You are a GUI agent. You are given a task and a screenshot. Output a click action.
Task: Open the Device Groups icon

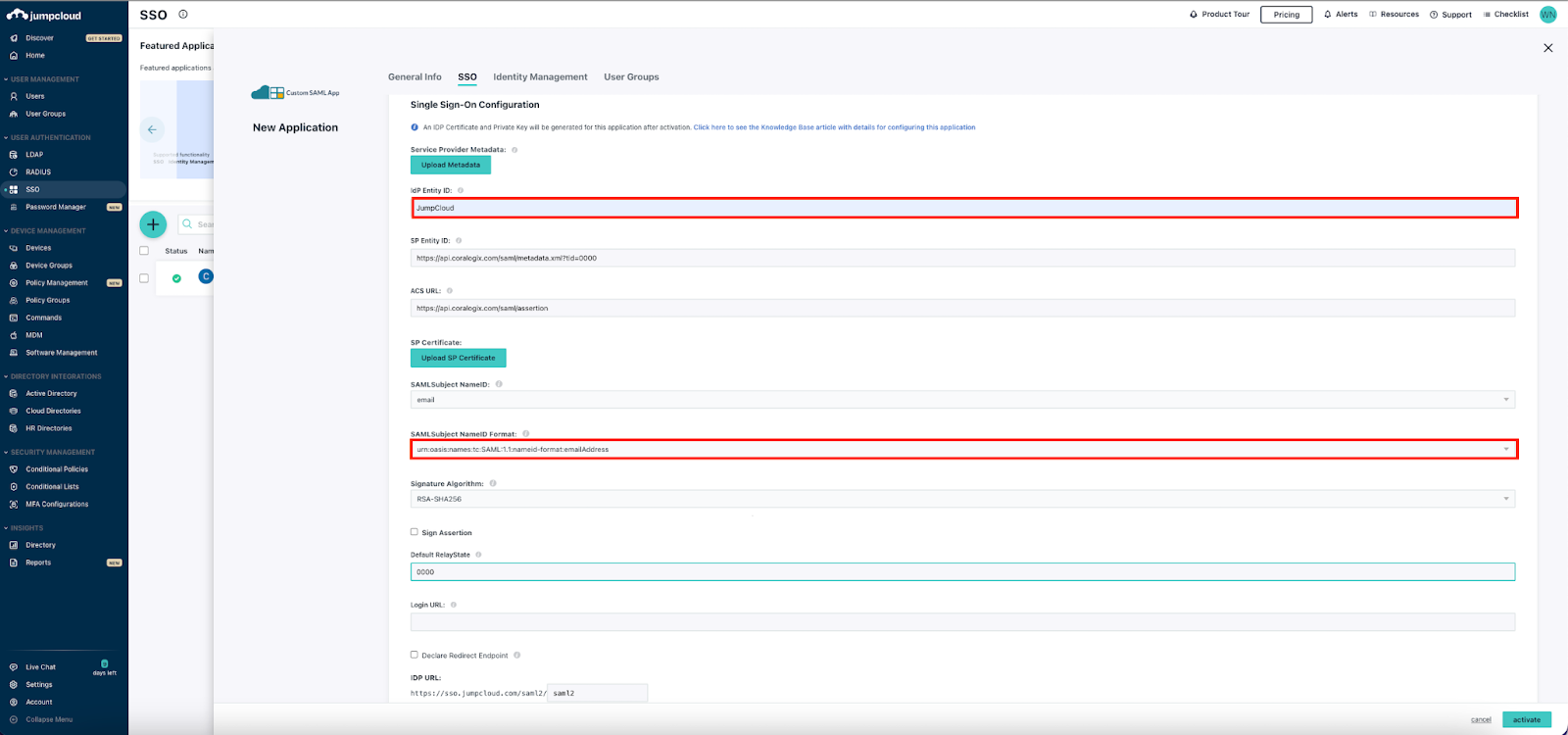(x=14, y=266)
